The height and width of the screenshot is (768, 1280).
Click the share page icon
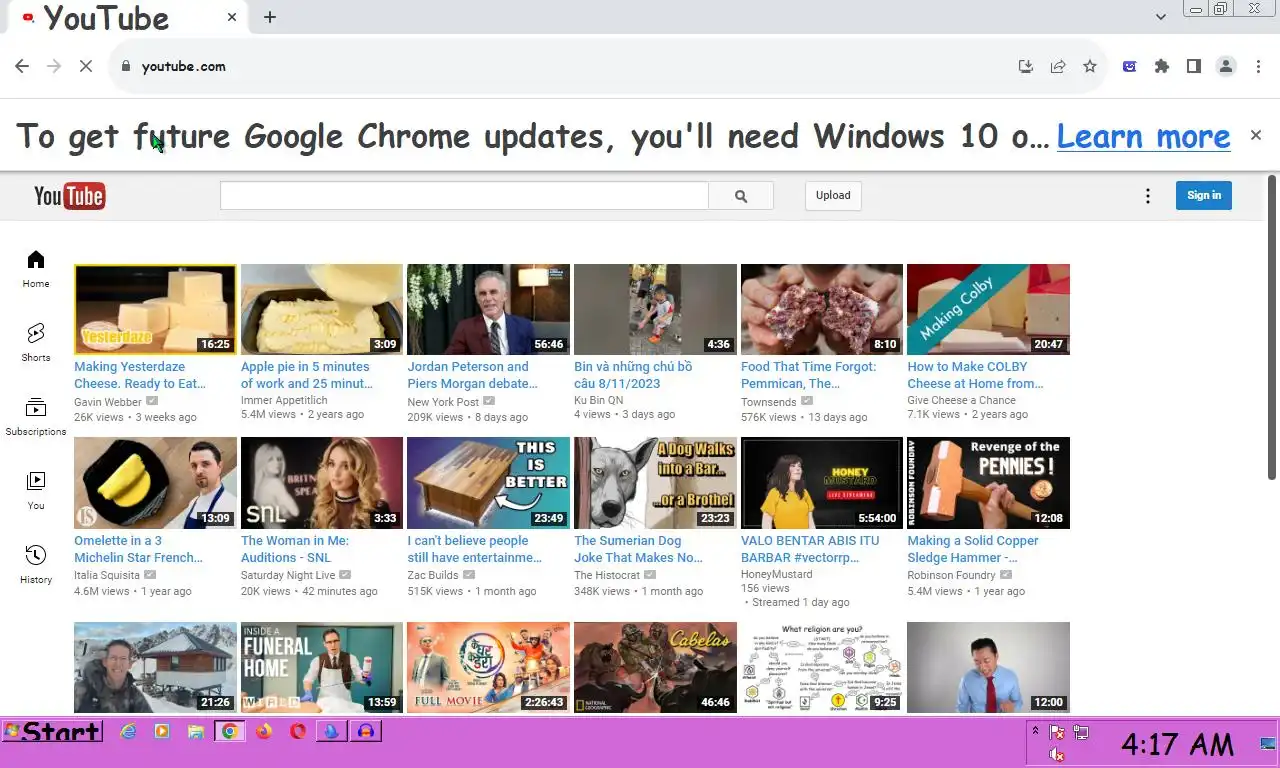pos(1058,66)
